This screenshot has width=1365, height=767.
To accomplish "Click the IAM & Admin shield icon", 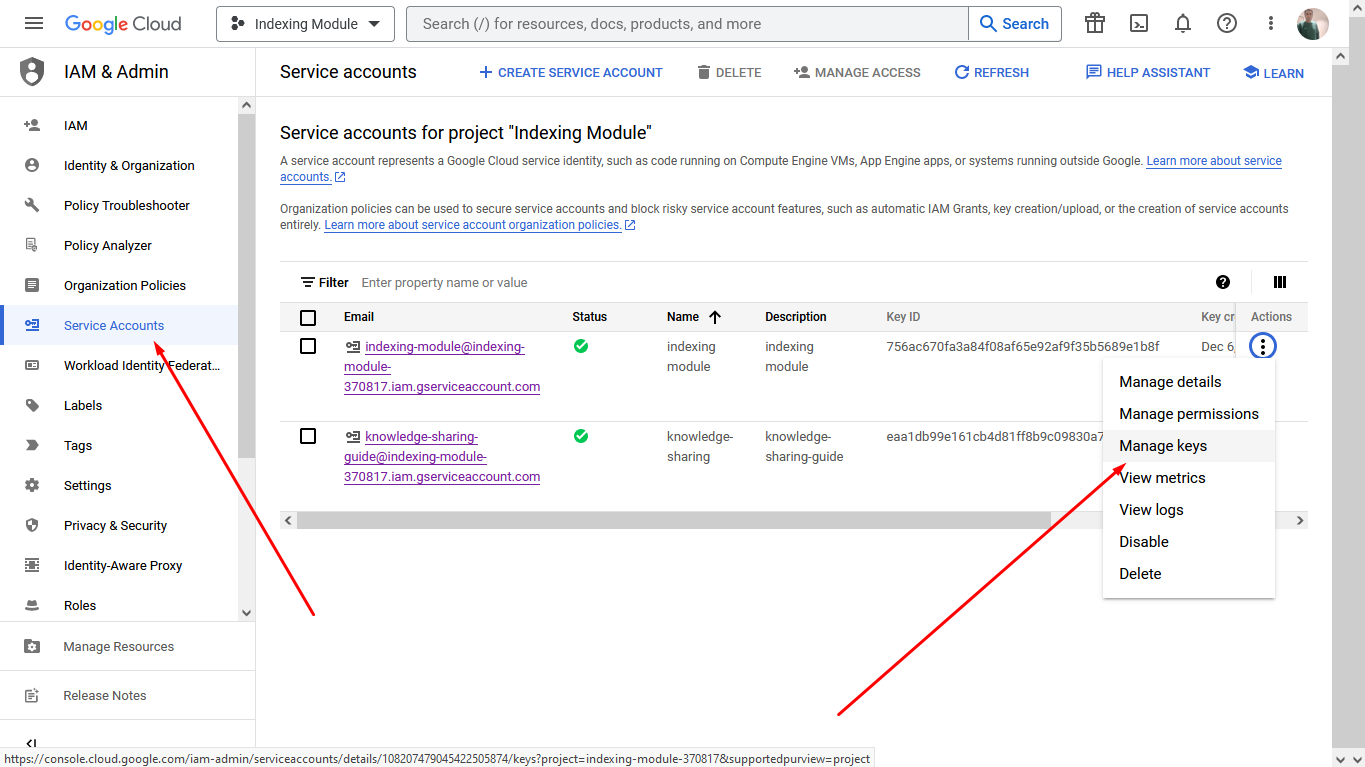I will pyautogui.click(x=32, y=72).
